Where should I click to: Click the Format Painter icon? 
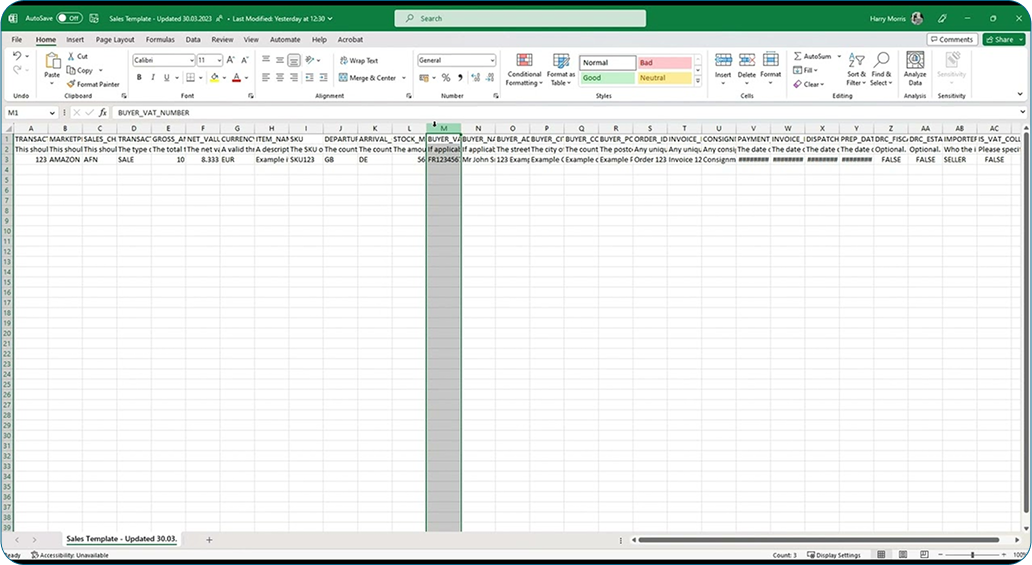pyautogui.click(x=70, y=84)
